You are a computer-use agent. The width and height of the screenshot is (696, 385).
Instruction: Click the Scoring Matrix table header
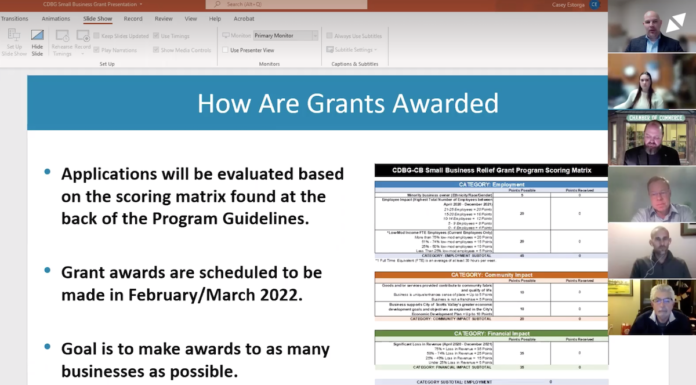[491, 171]
